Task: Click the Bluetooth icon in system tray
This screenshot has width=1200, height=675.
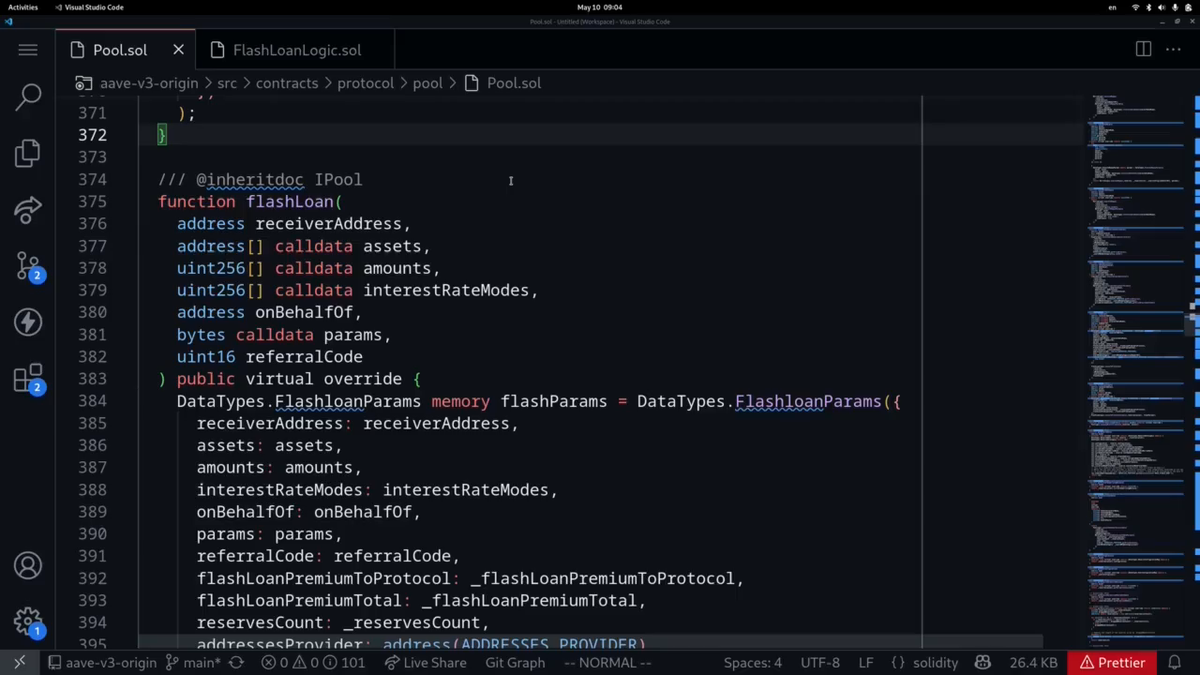Action: 1148,7
